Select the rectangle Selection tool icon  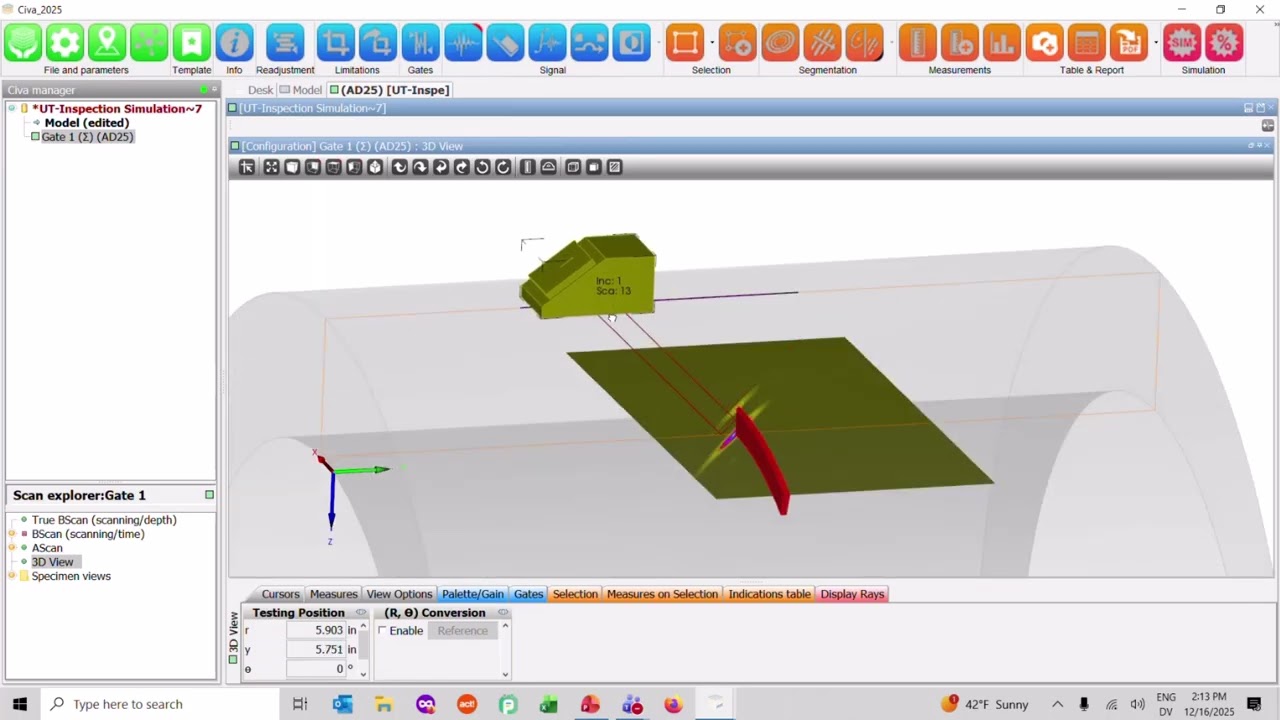(x=685, y=43)
